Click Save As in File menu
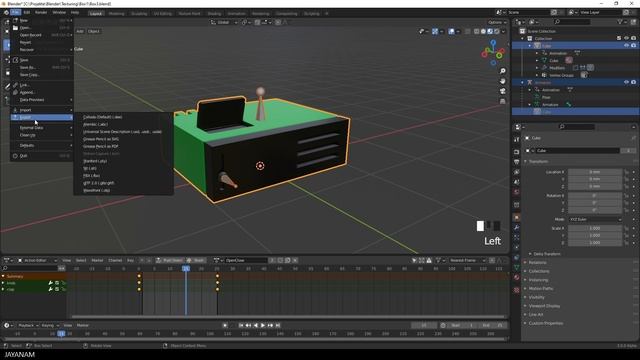This screenshot has width=640, height=360. coord(42,67)
